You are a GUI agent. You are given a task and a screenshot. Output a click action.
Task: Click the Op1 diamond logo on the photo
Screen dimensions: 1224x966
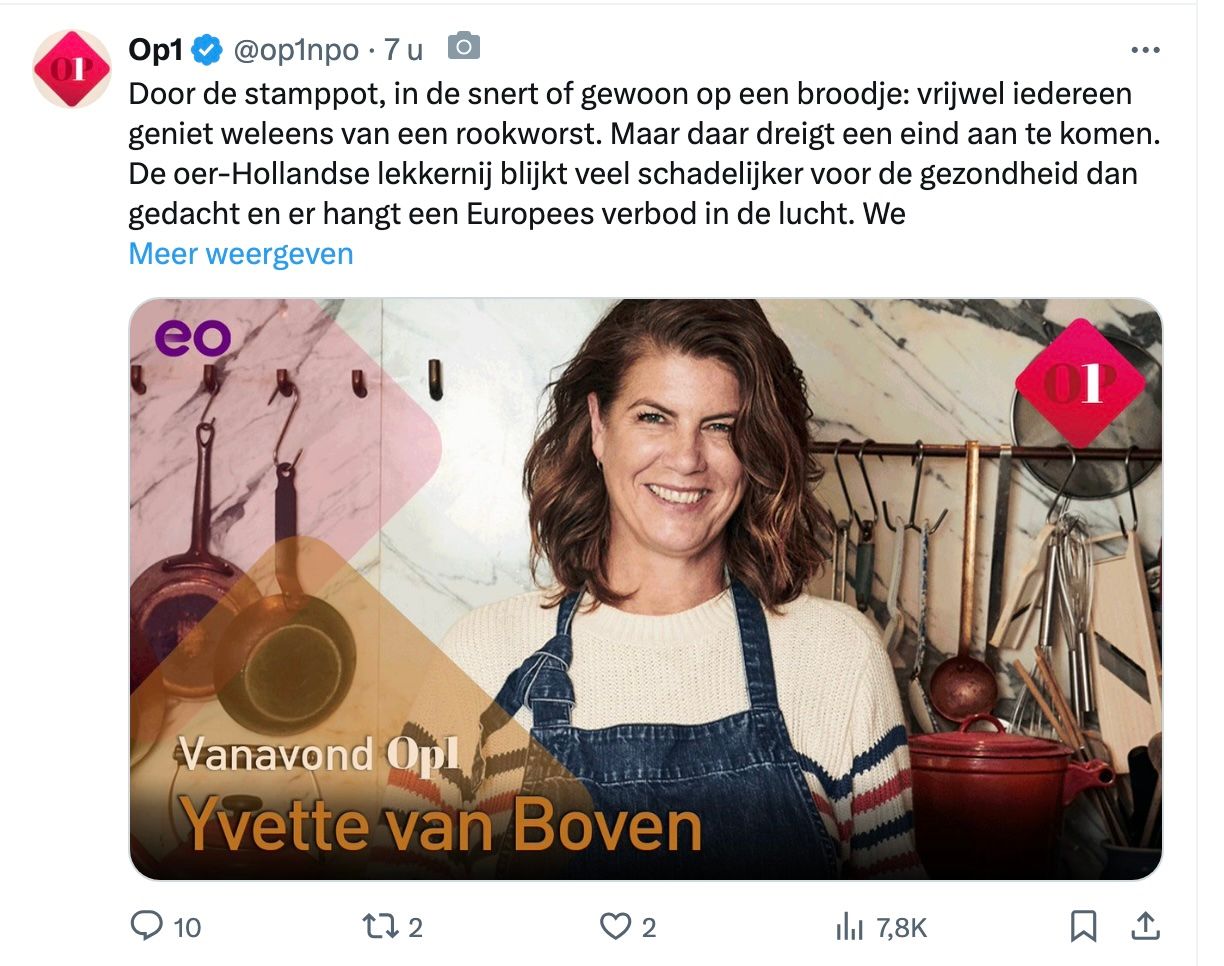[1079, 382]
